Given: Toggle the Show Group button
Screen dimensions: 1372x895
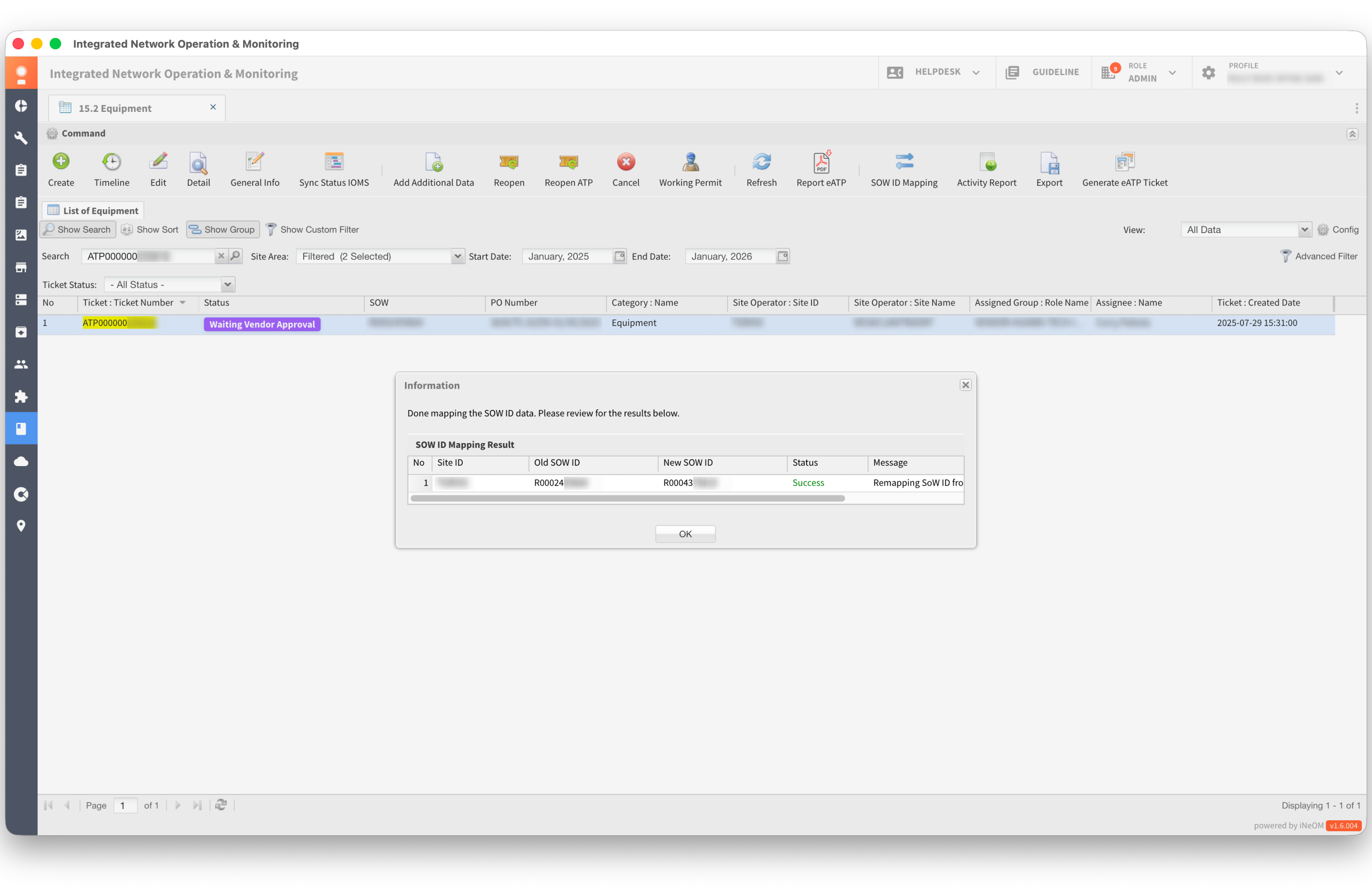Looking at the screenshot, I should pos(222,229).
